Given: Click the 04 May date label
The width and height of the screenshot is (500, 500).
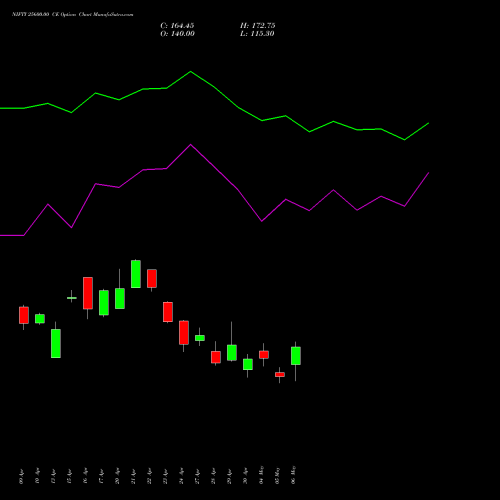Looking at the screenshot, I should [x=261, y=475].
